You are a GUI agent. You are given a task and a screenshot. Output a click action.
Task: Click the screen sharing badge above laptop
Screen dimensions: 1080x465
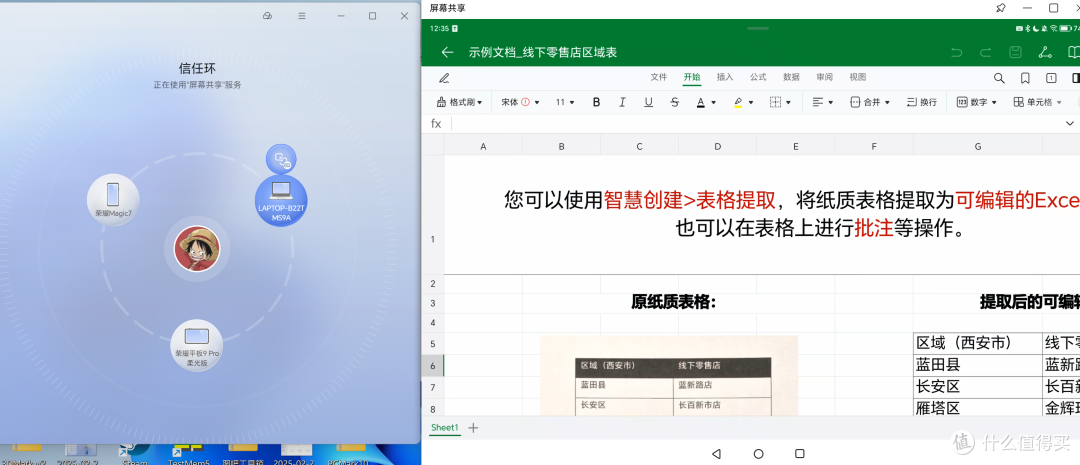pos(281,160)
